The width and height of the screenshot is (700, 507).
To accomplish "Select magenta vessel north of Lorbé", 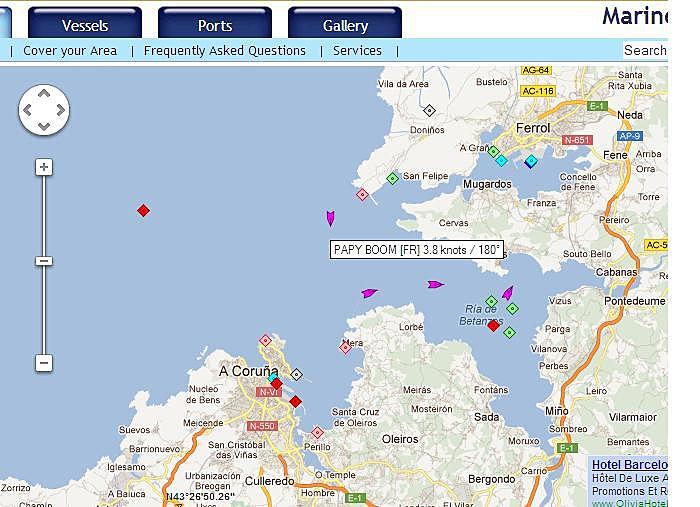I will pyautogui.click(x=369, y=293).
